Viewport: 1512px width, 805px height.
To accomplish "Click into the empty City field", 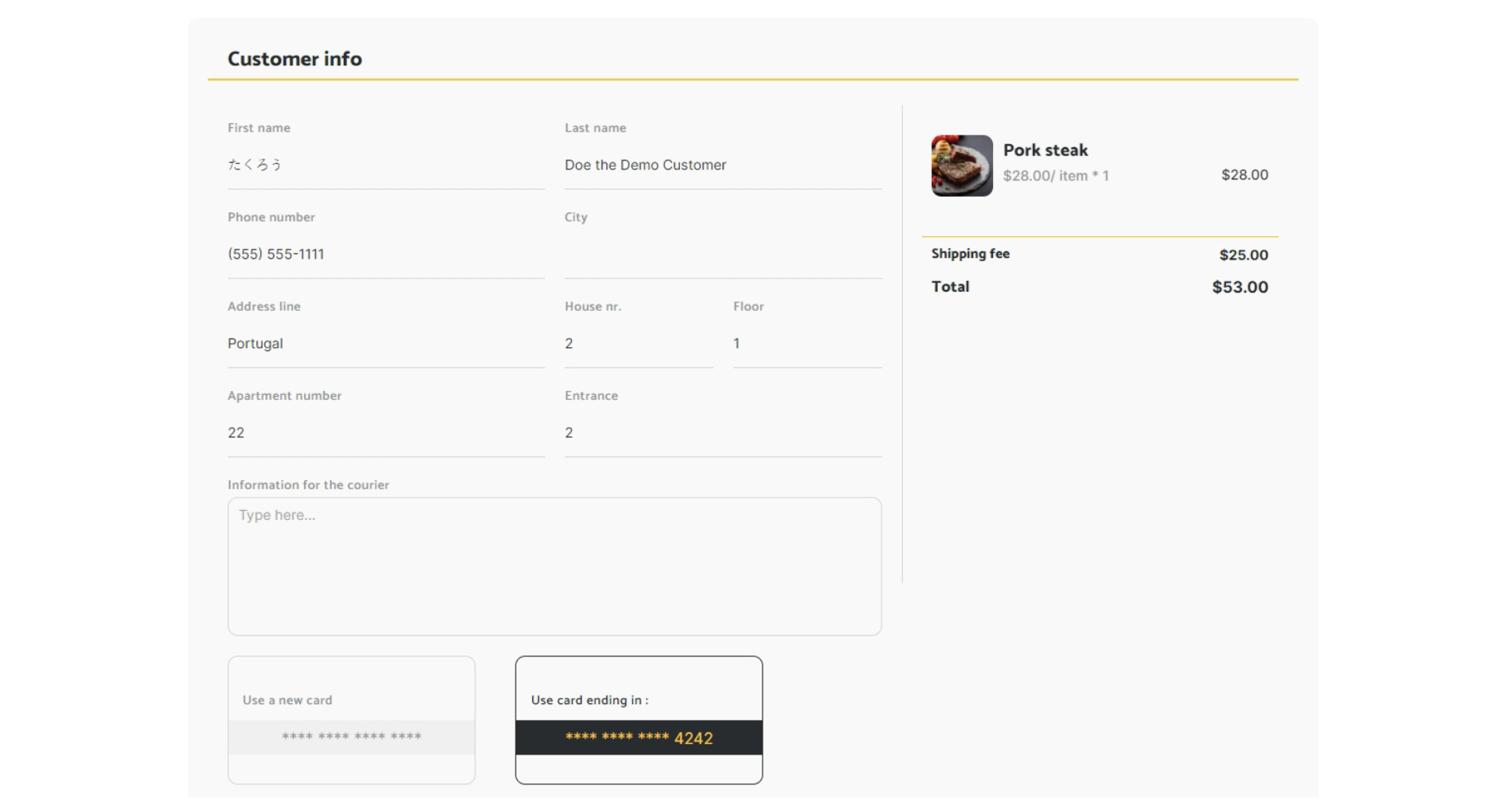I will 722,255.
